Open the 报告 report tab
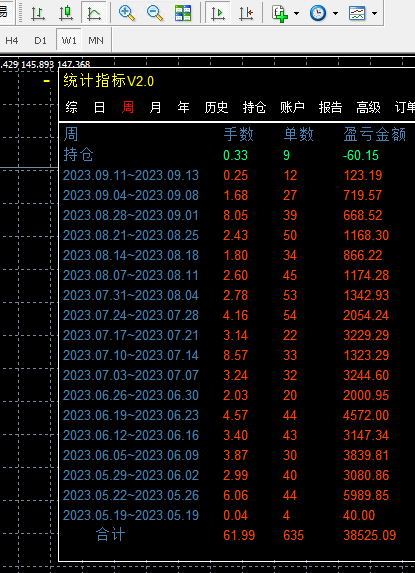Viewport: 415px width, 573px height. [330, 107]
